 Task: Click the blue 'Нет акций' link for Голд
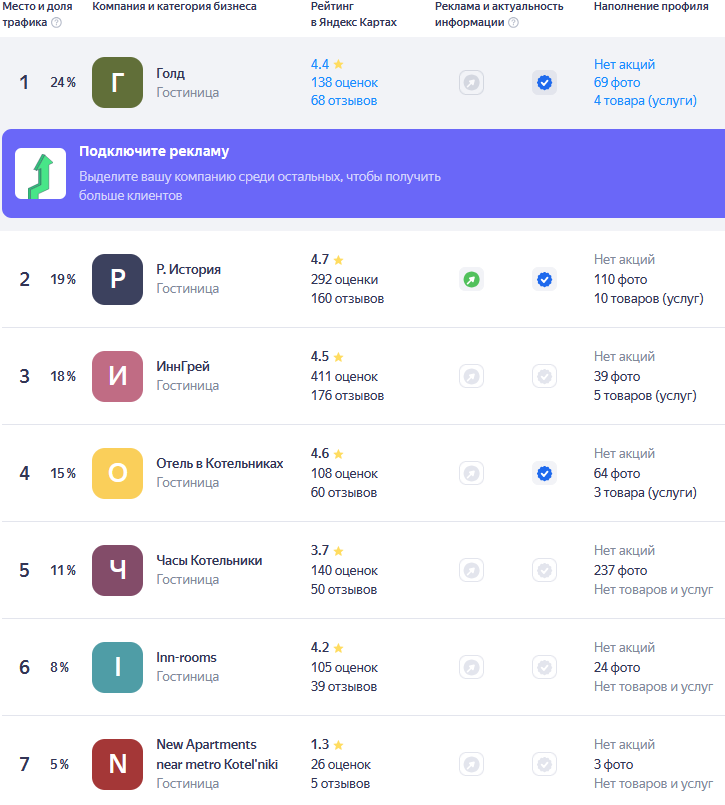(624, 64)
